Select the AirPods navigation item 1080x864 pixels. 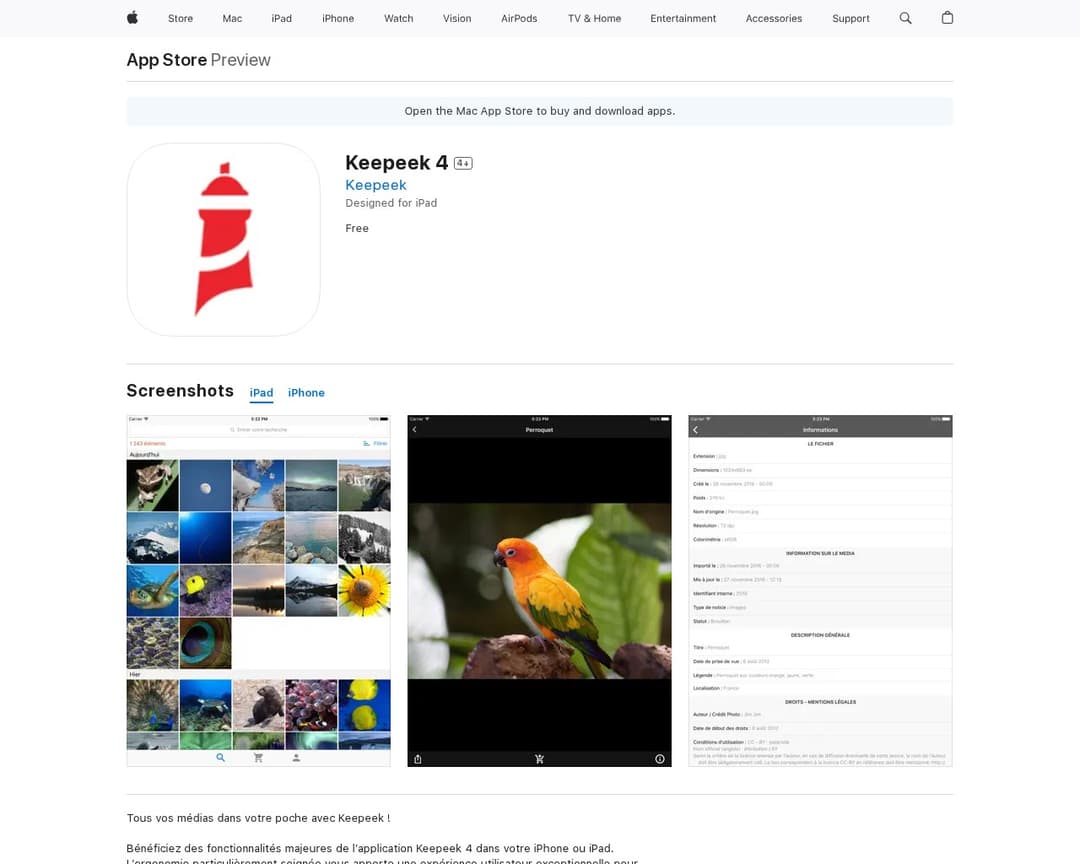coord(519,18)
